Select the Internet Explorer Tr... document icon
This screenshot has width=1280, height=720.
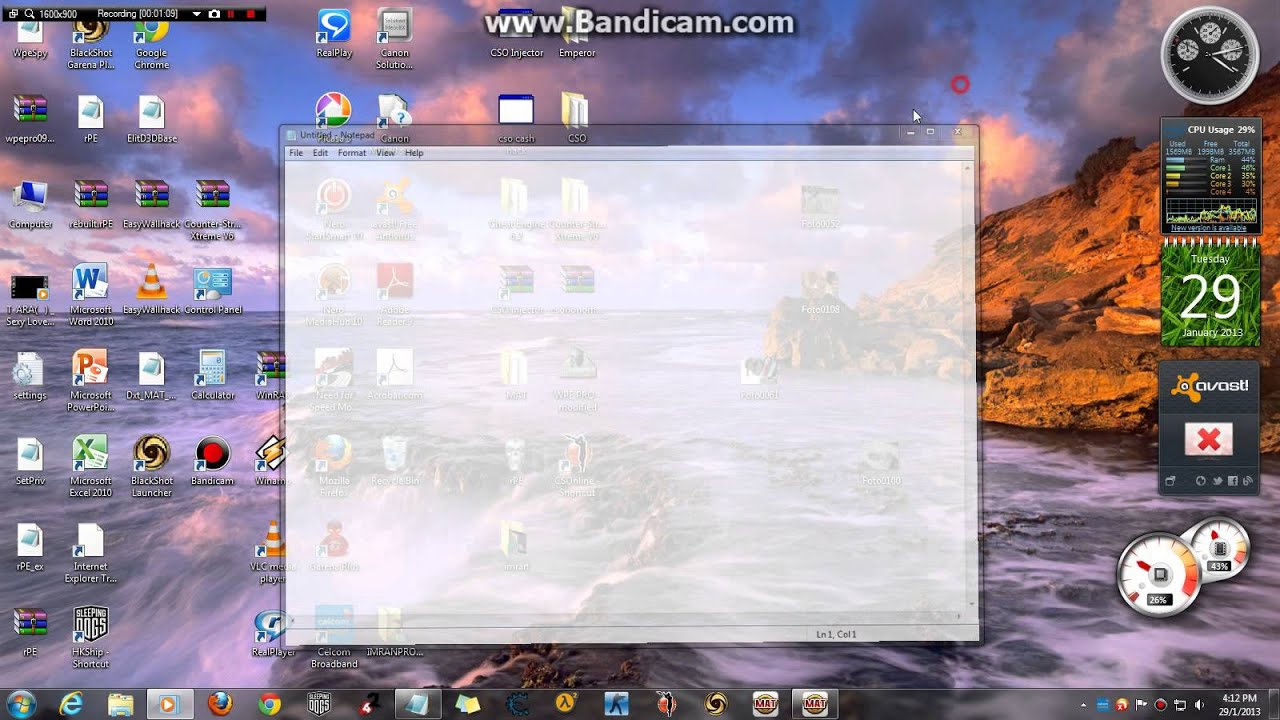point(90,552)
